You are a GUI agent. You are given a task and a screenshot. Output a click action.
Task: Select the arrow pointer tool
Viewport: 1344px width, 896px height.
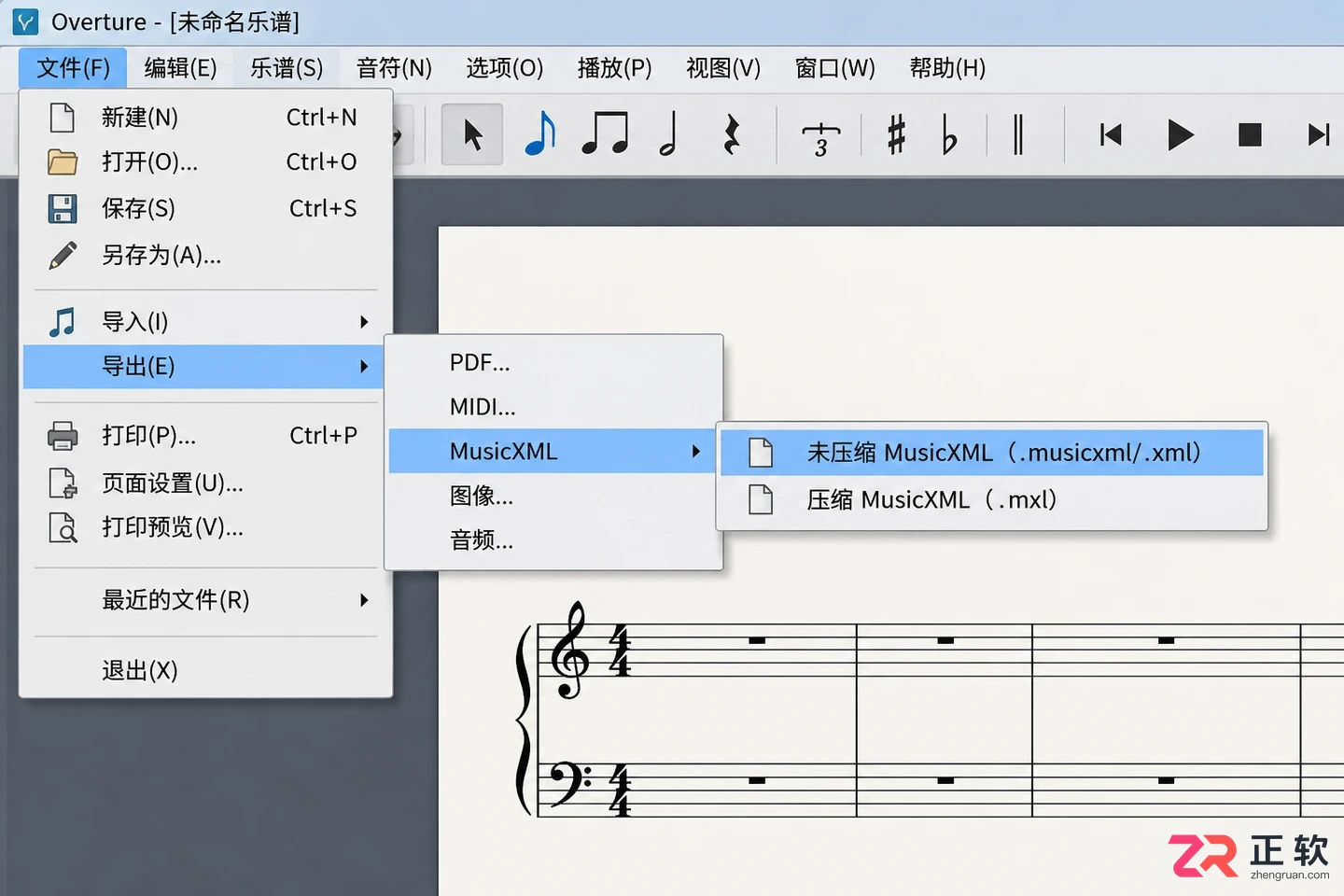[x=472, y=135]
